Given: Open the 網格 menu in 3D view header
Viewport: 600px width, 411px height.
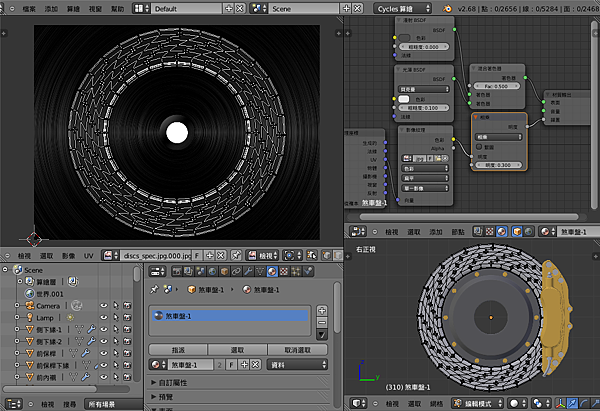Looking at the screenshot, I should click(x=436, y=404).
